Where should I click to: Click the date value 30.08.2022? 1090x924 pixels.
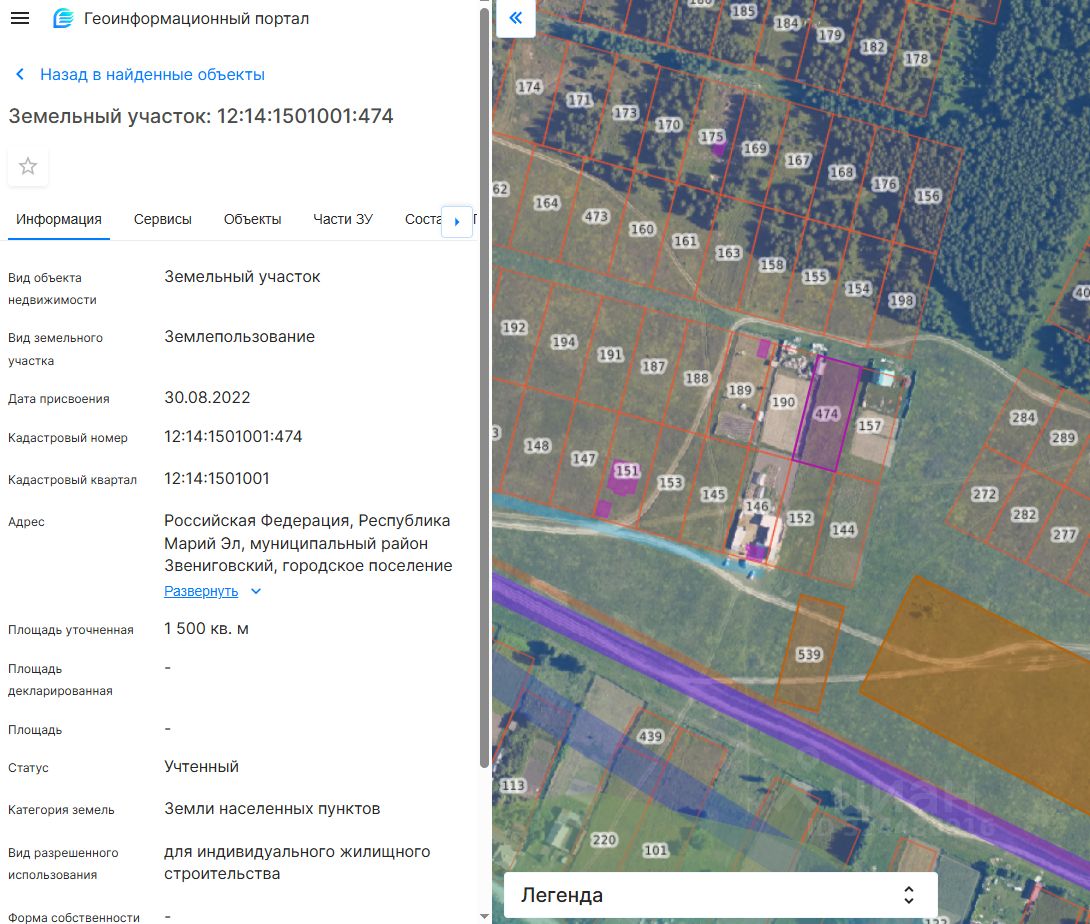click(x=207, y=398)
